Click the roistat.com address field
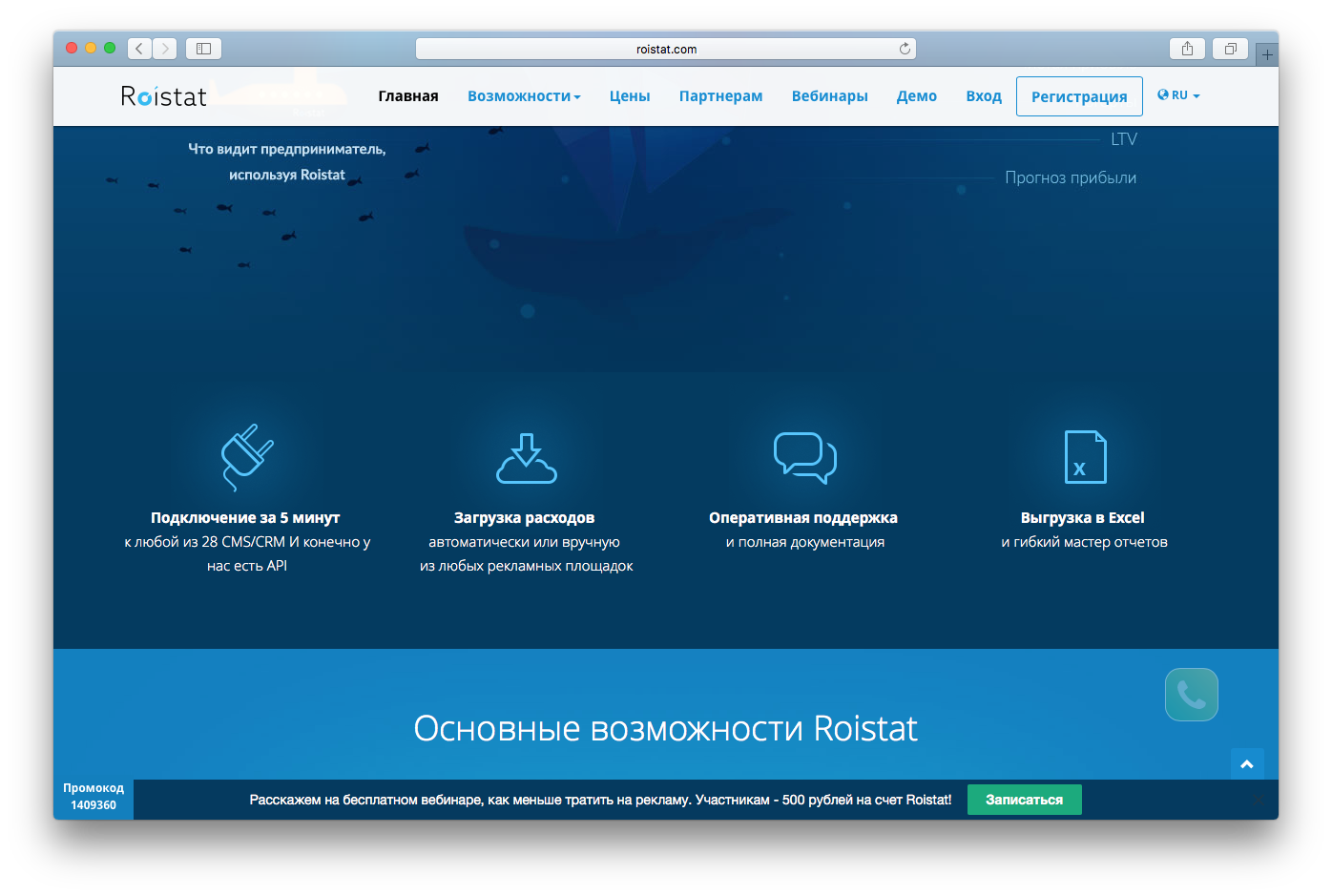 [666, 49]
